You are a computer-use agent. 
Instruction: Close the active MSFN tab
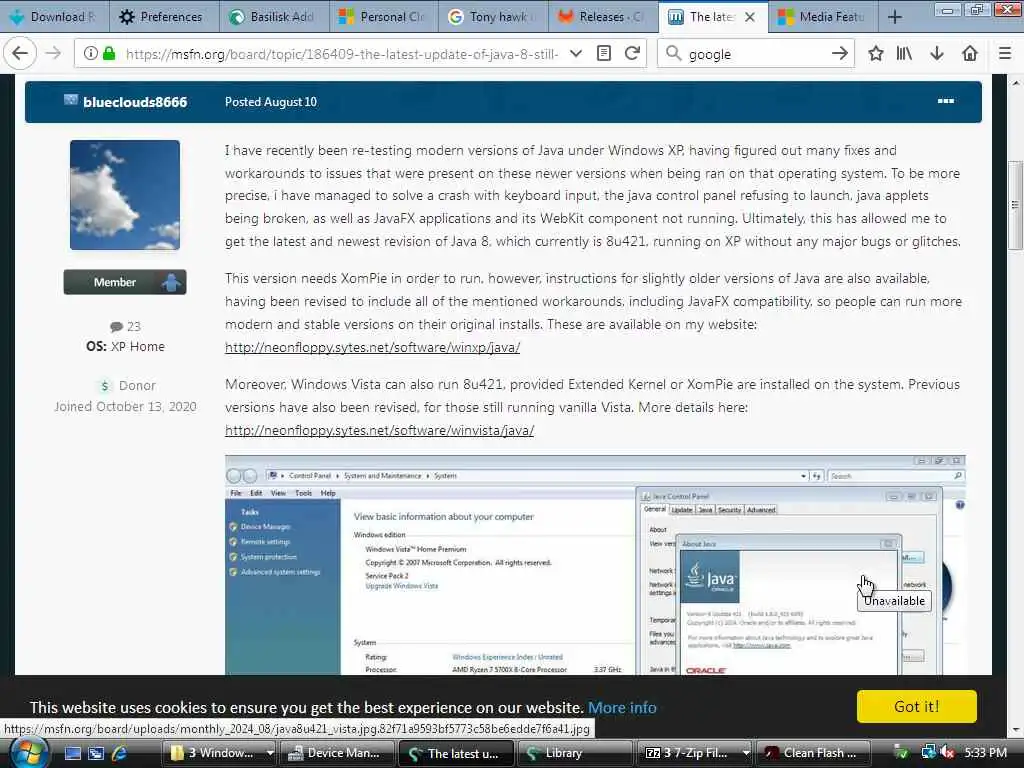(750, 17)
